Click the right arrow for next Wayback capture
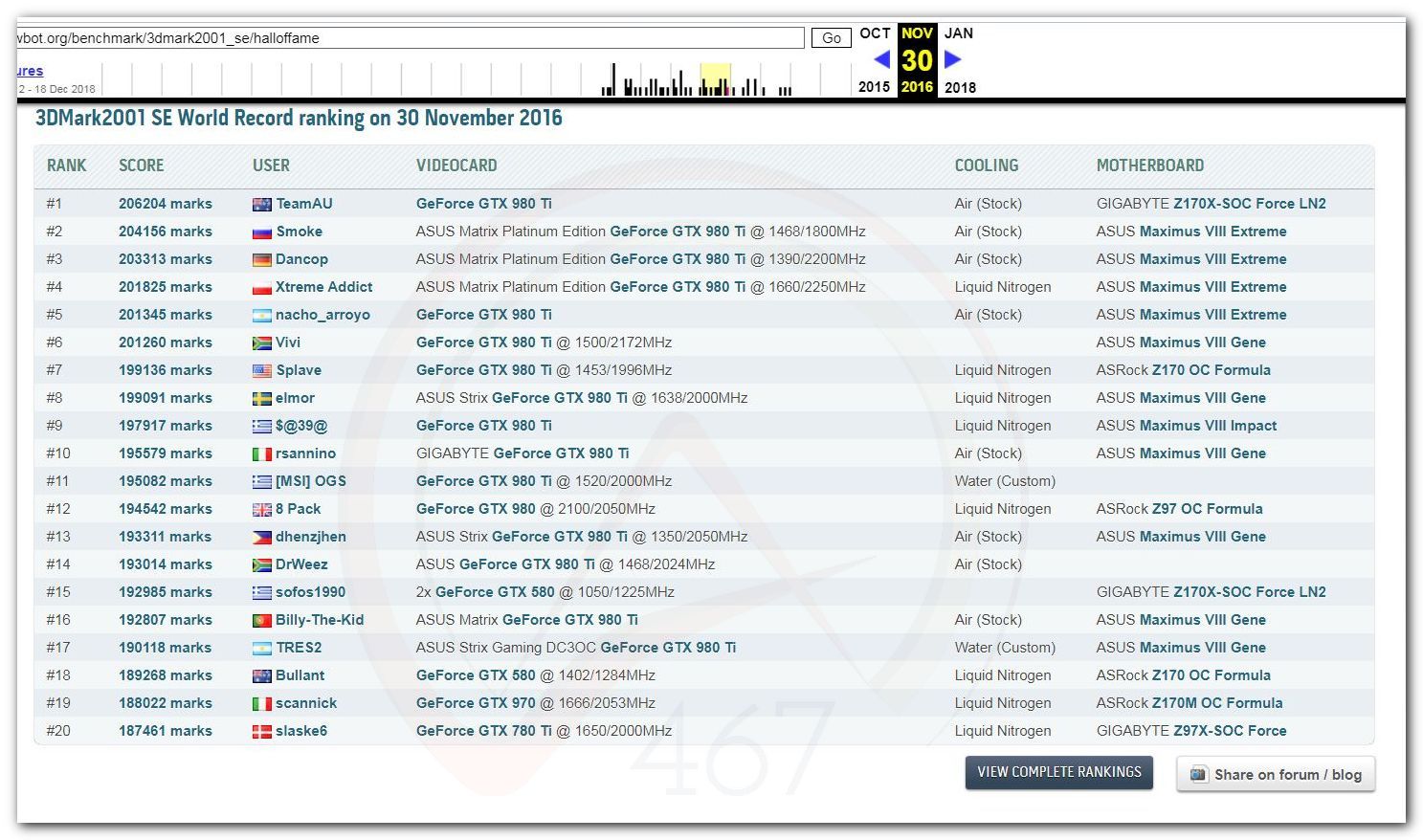 [952, 59]
